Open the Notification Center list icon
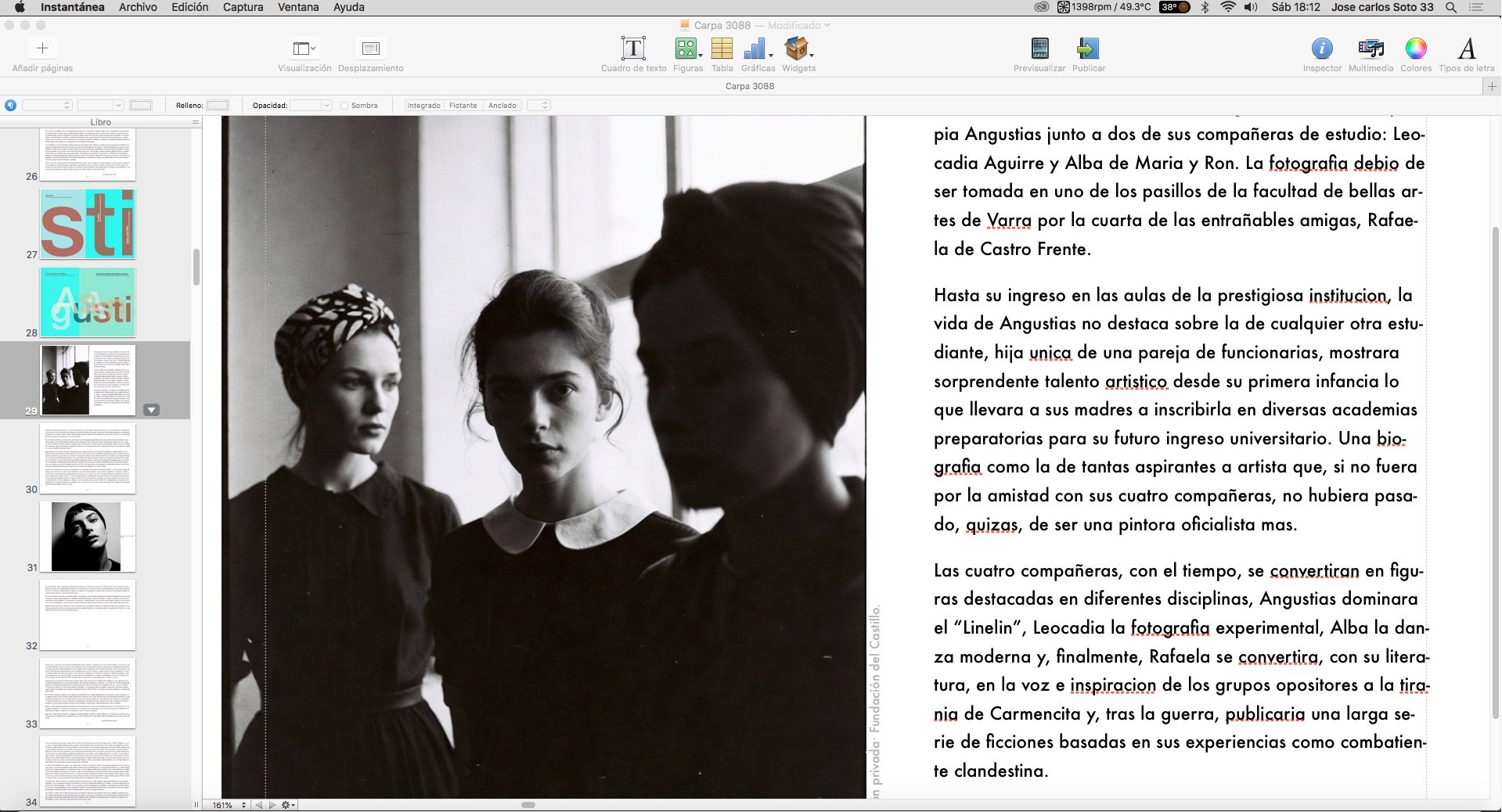1502x812 pixels. [x=1476, y=7]
